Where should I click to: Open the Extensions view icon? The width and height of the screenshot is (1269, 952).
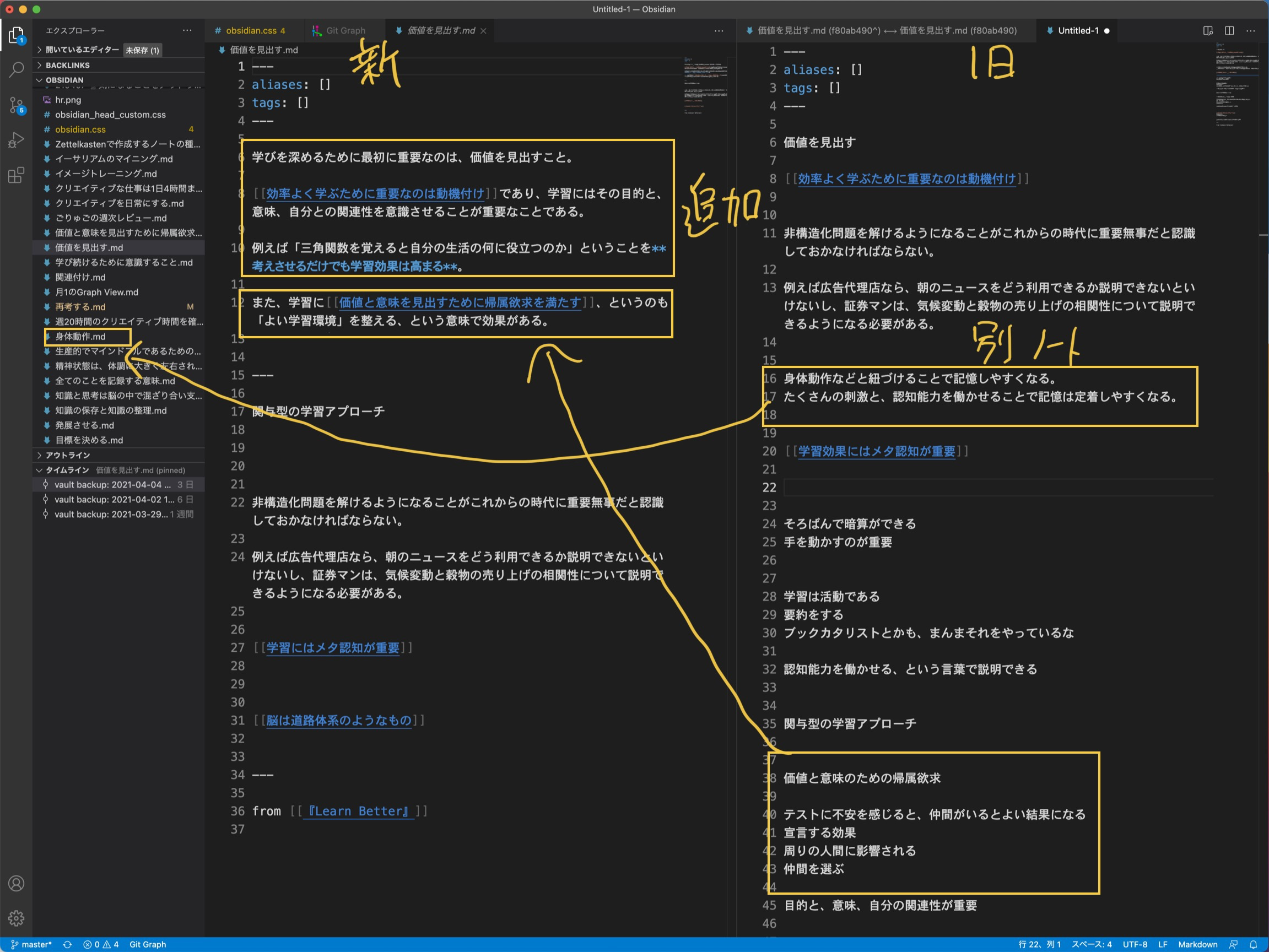pos(16,175)
